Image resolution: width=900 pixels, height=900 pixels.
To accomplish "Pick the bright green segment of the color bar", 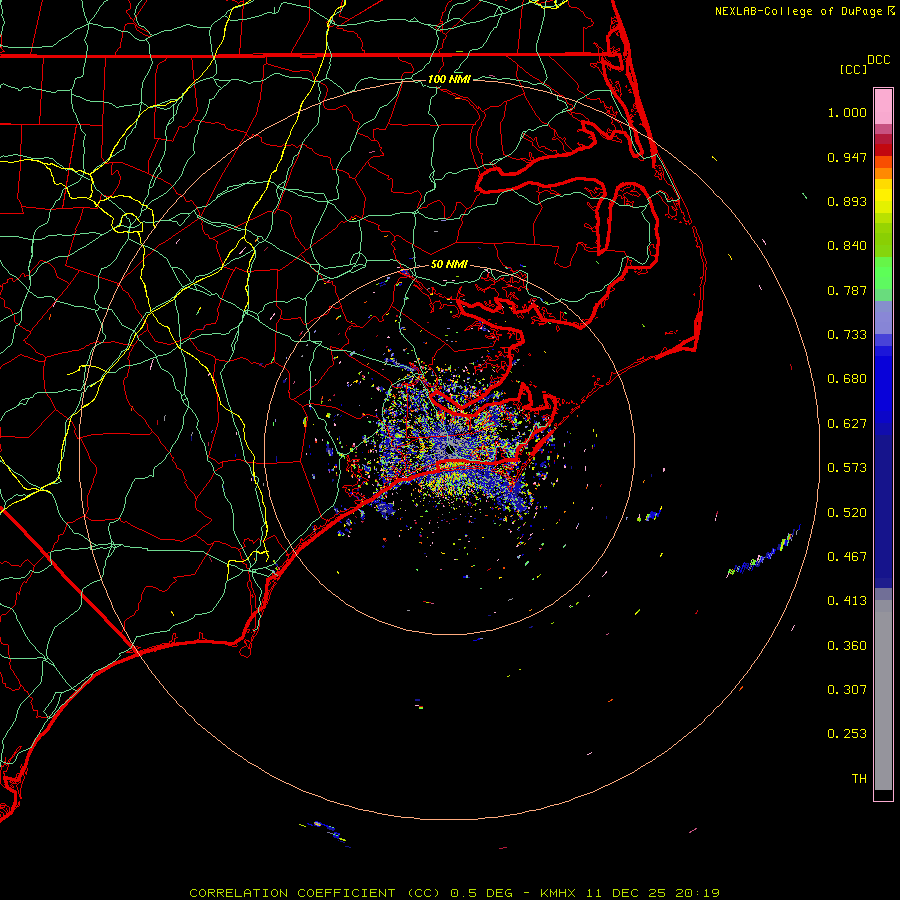I will coord(883,273).
